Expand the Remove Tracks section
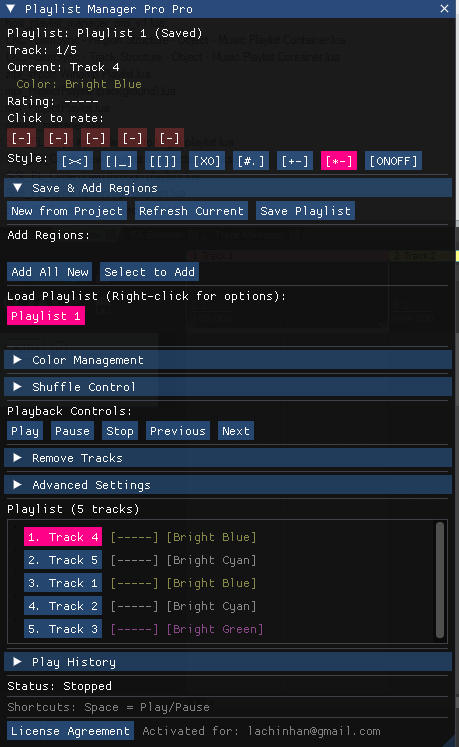 click(228, 458)
